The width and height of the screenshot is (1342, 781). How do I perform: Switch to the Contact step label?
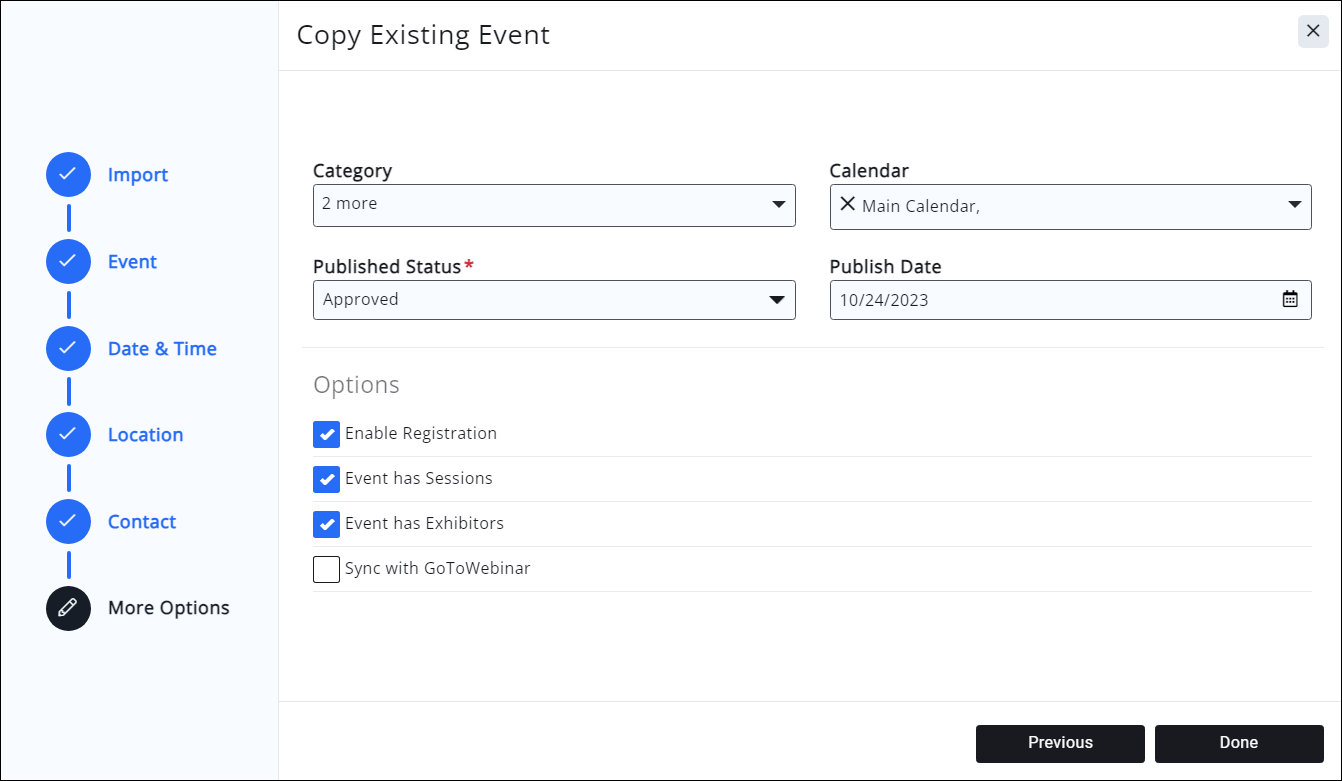pyautogui.click(x=142, y=522)
